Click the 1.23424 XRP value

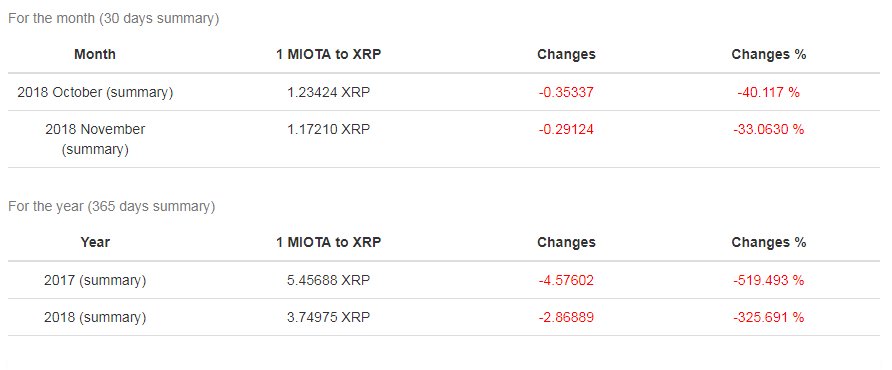coord(329,92)
